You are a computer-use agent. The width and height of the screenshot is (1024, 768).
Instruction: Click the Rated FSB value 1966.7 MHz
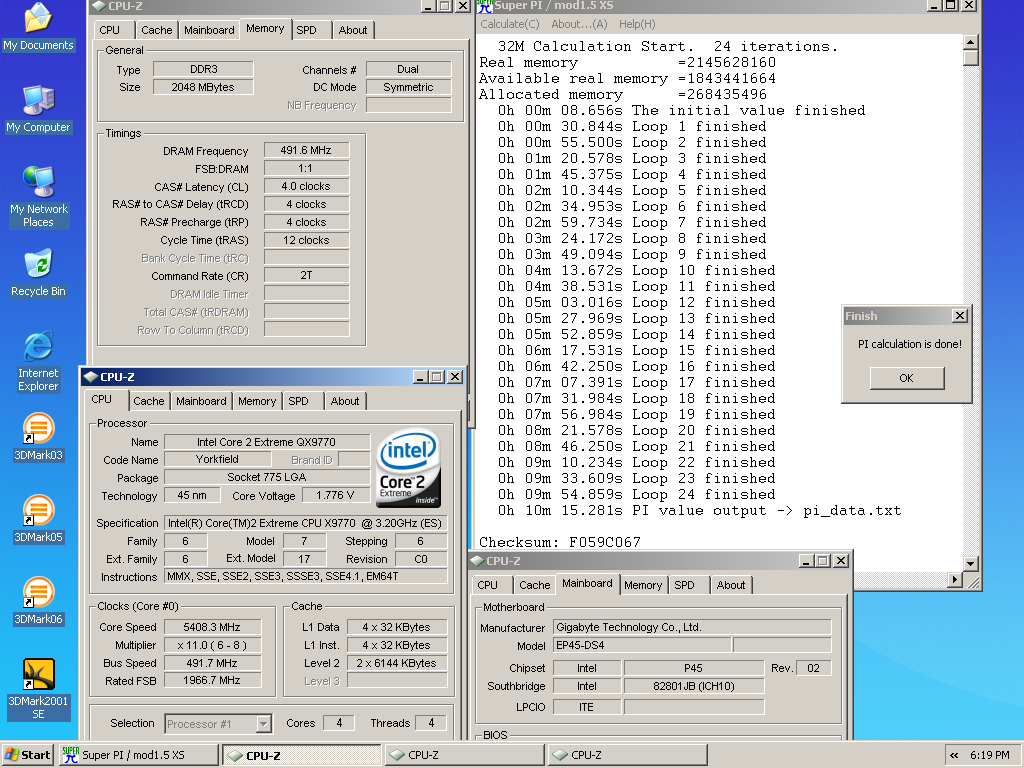(x=212, y=680)
